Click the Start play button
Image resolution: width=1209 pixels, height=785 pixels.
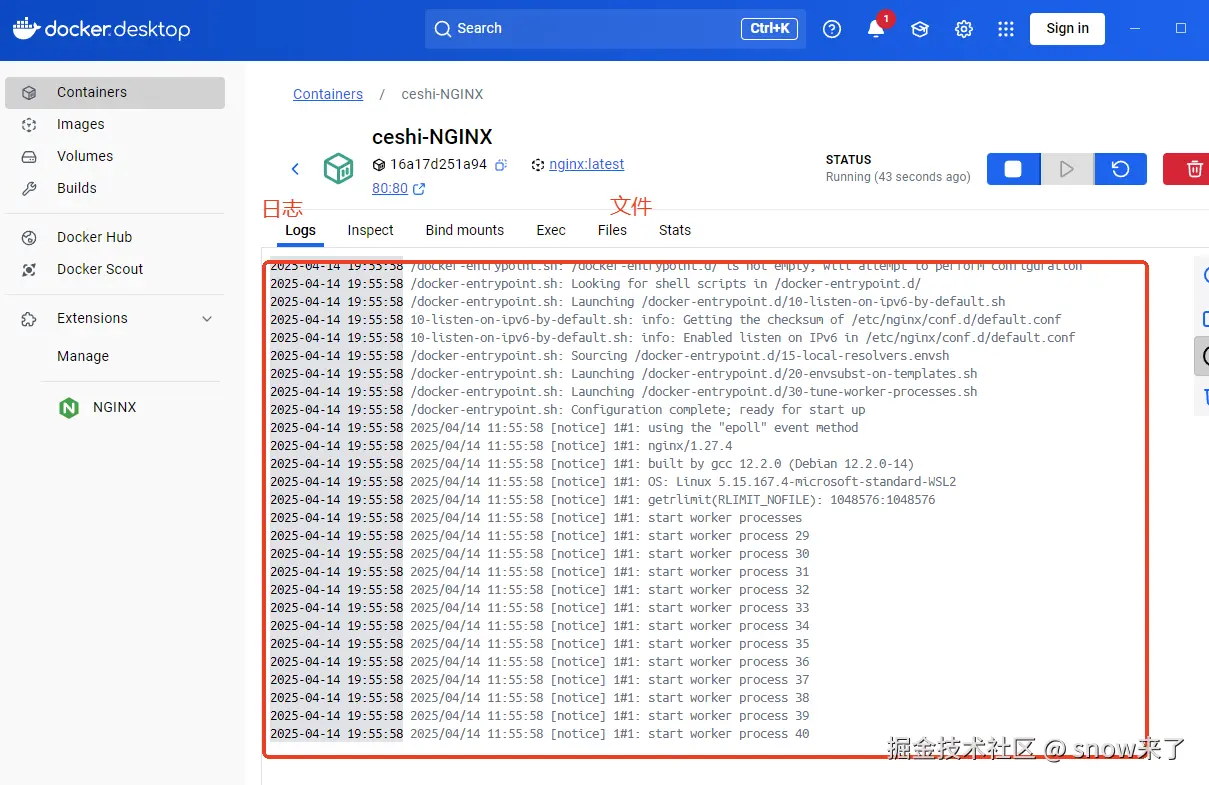tap(1067, 169)
